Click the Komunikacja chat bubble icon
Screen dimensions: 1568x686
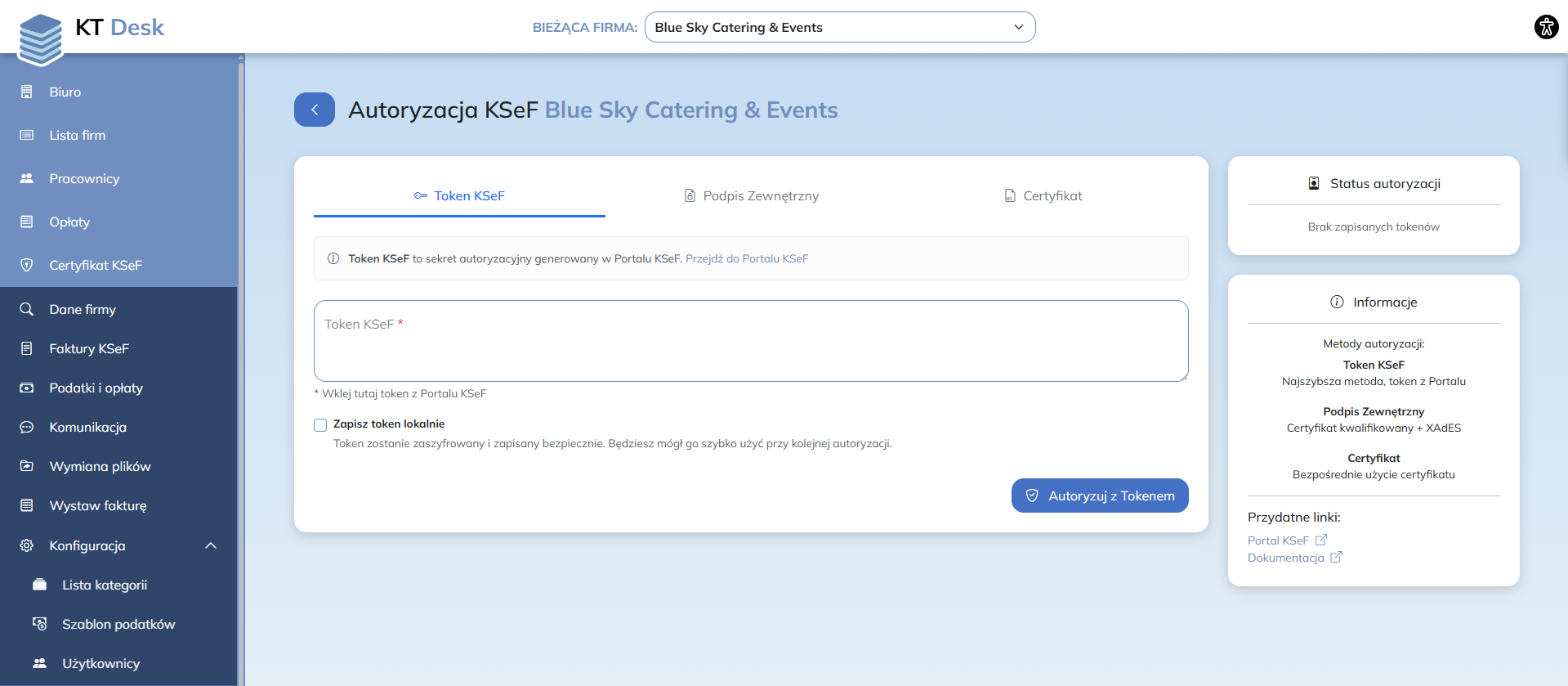pos(27,427)
